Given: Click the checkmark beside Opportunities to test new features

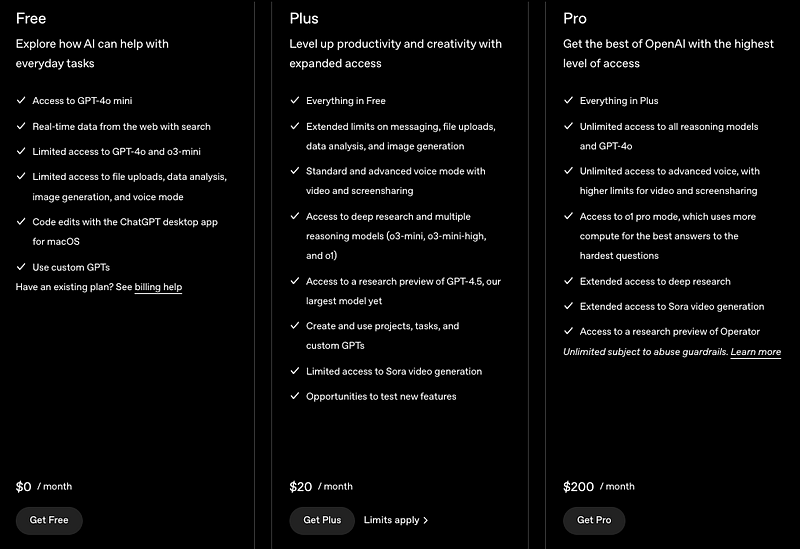Looking at the screenshot, I should (x=294, y=395).
